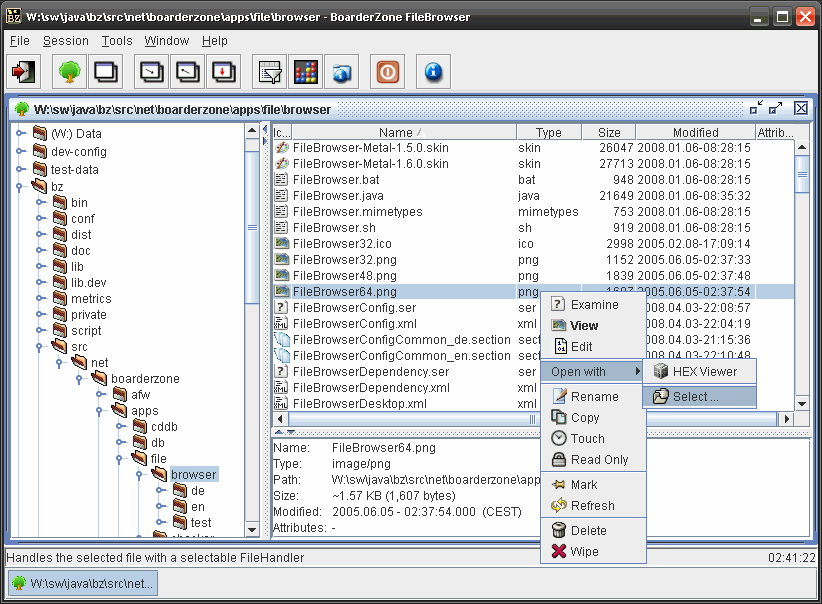Viewport: 822px width, 604px height.
Task: Collapse the bz tree node
Action: click(19, 186)
